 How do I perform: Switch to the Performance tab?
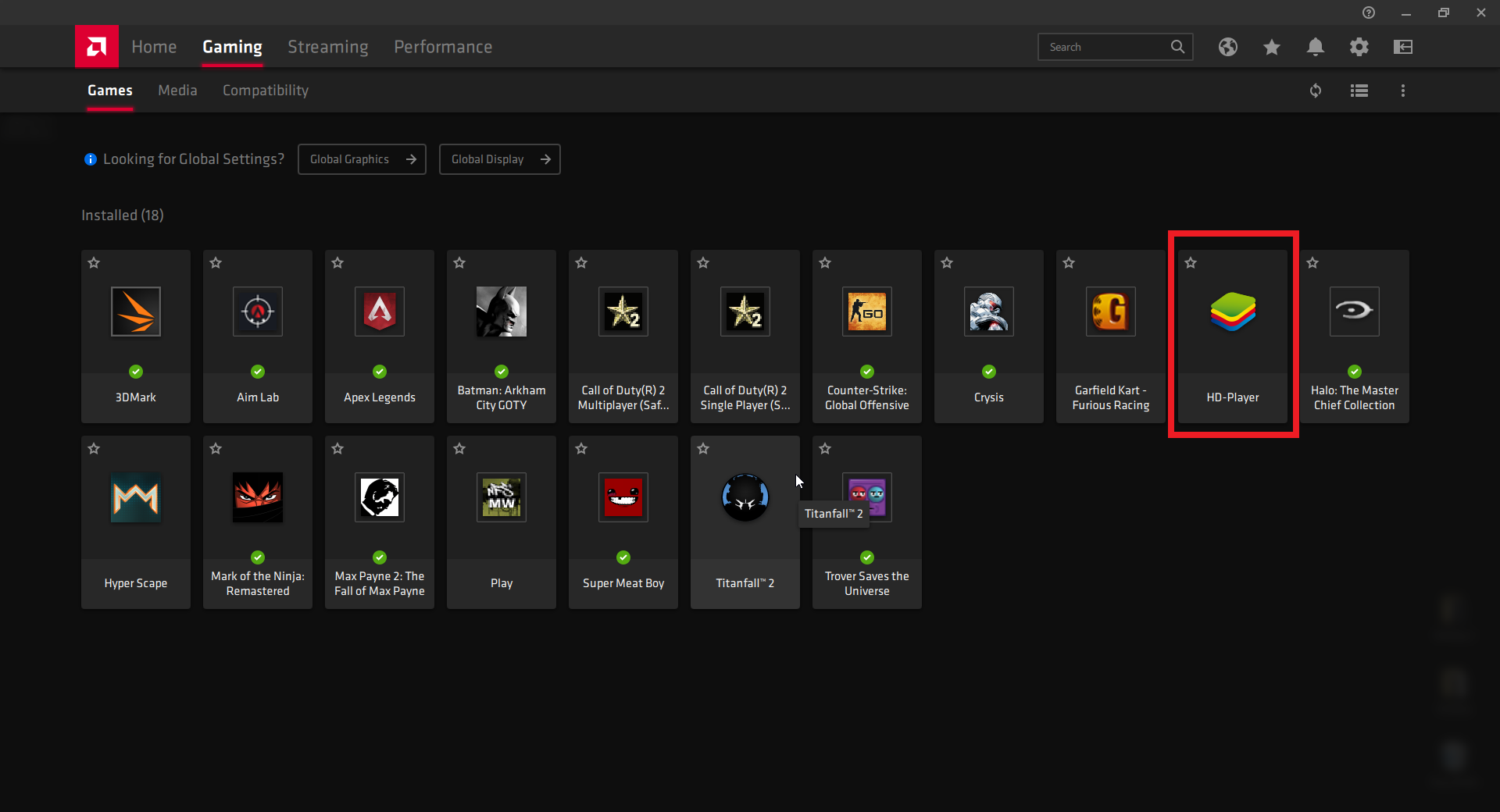point(443,47)
